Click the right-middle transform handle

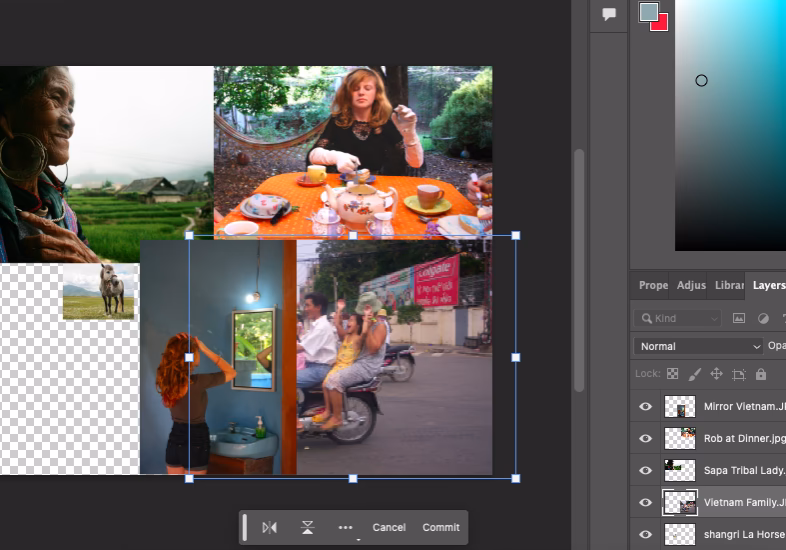[x=516, y=357]
